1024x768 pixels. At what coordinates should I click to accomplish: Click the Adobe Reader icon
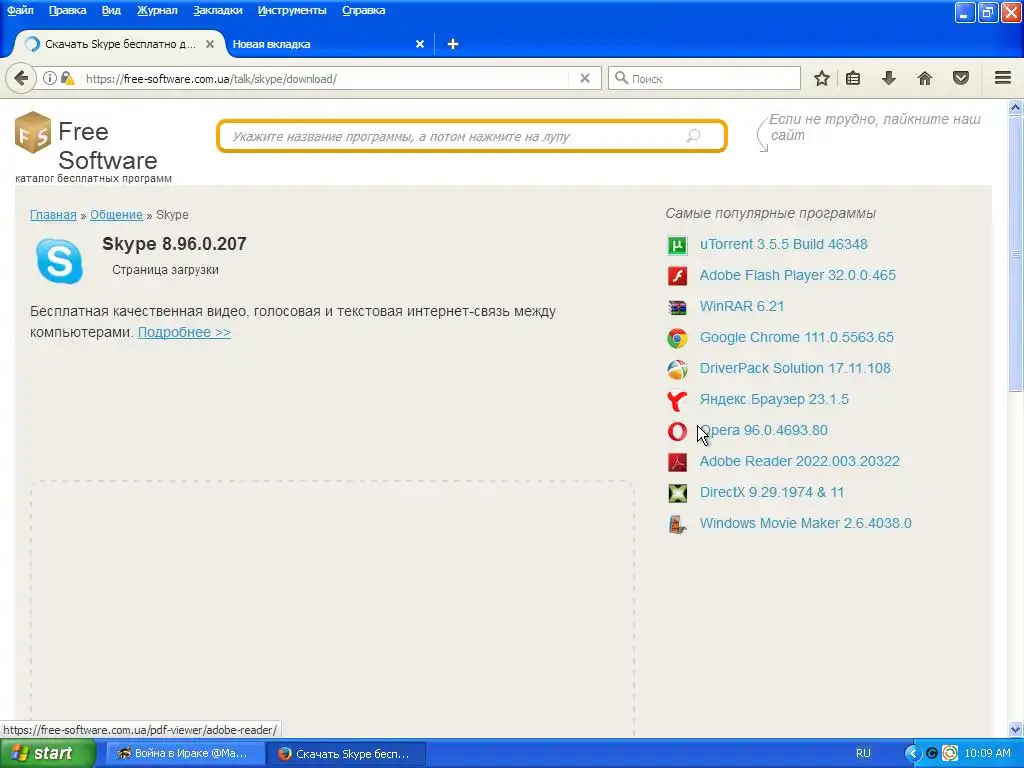[x=677, y=462]
